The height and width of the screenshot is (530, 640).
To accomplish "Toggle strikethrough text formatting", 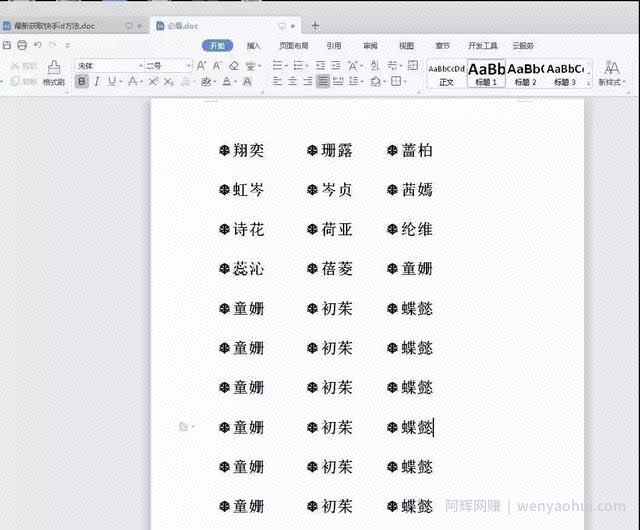I will click(132, 81).
